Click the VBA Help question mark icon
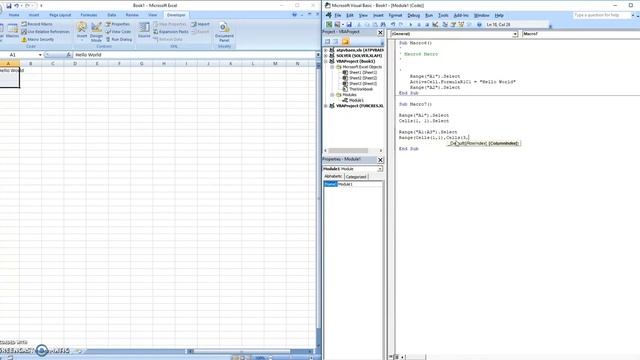The width and height of the screenshot is (640, 360). tap(479, 24)
